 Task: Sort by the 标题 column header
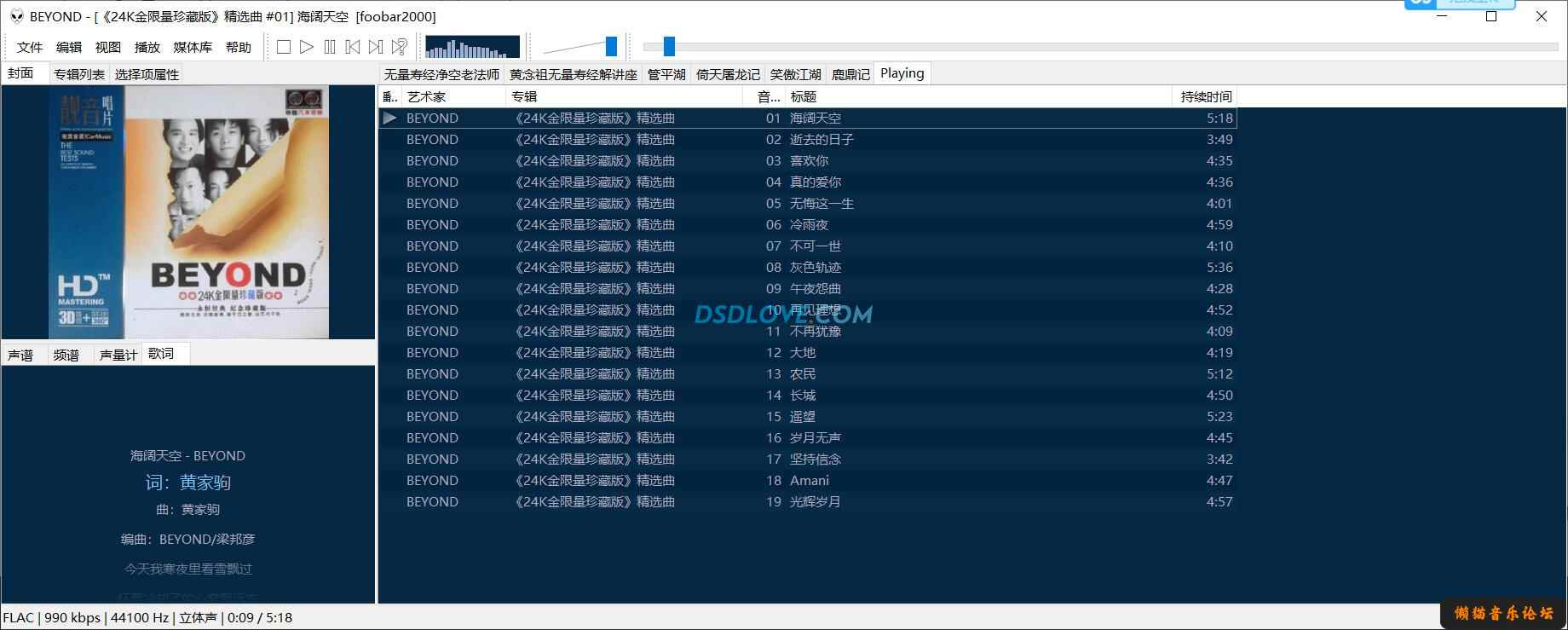point(978,96)
